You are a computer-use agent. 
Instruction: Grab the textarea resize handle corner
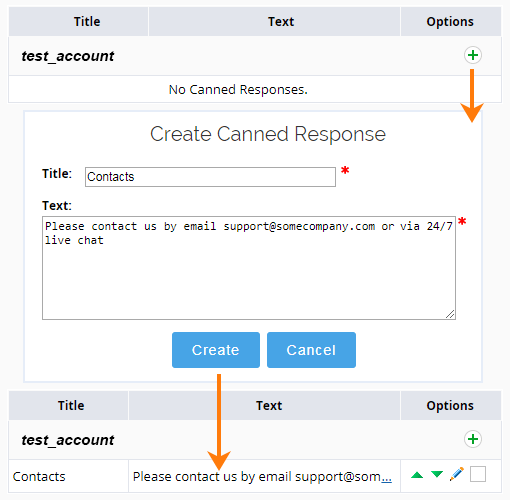pos(450,314)
